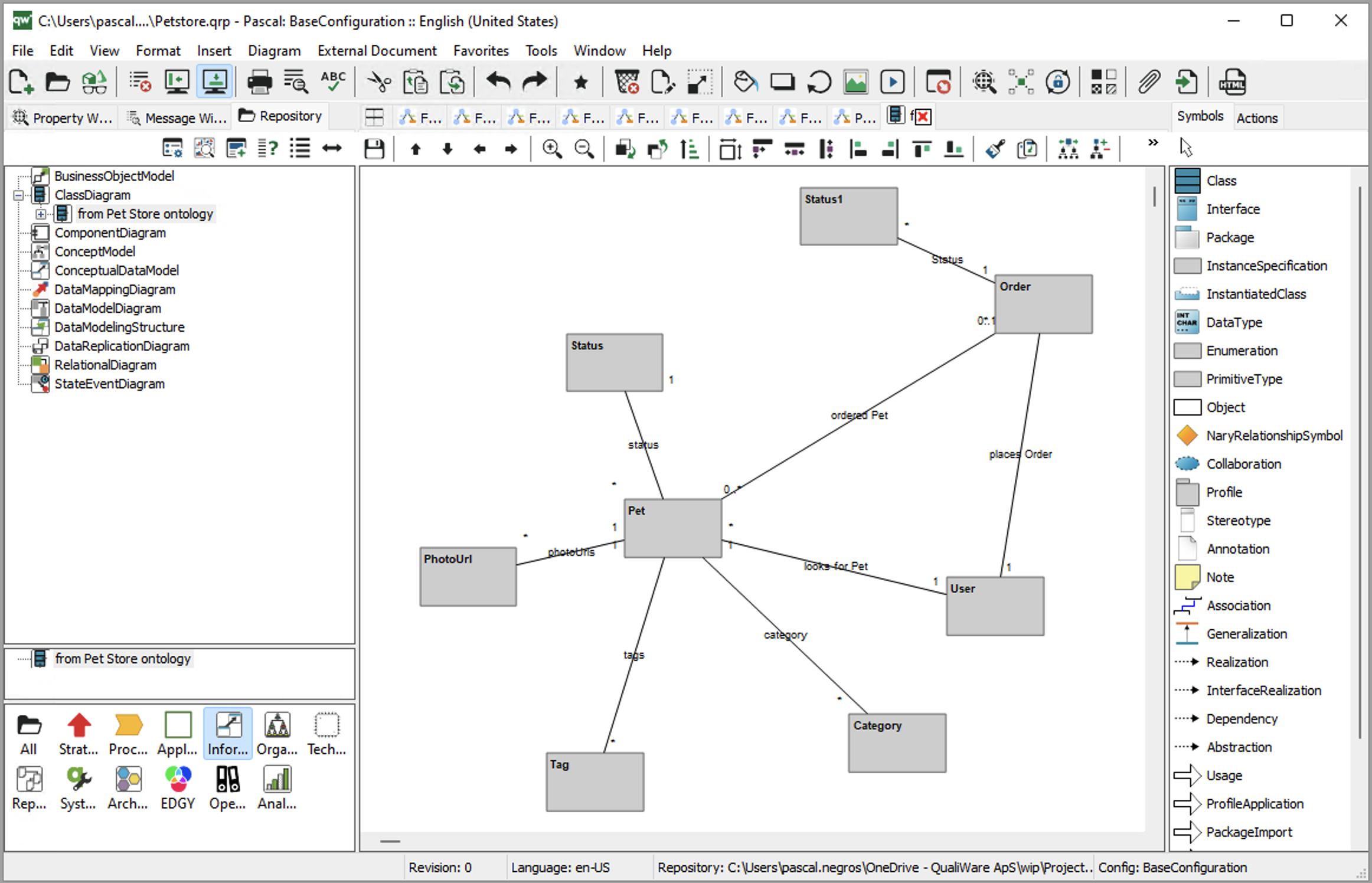Image resolution: width=1372 pixels, height=883 pixels.
Task: Click the Zoom in magnifier icon
Action: pyautogui.click(x=553, y=148)
